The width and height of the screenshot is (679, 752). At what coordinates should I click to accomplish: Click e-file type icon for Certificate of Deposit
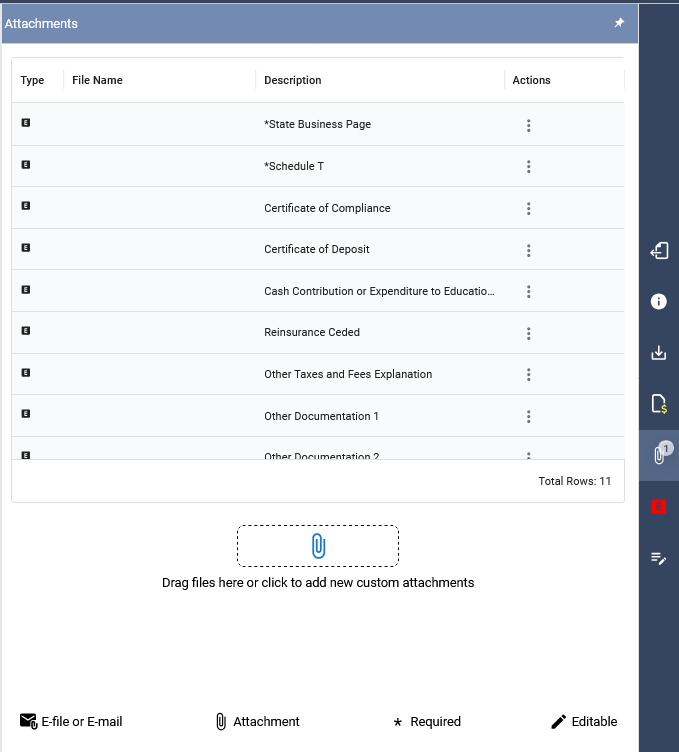[x=26, y=247]
